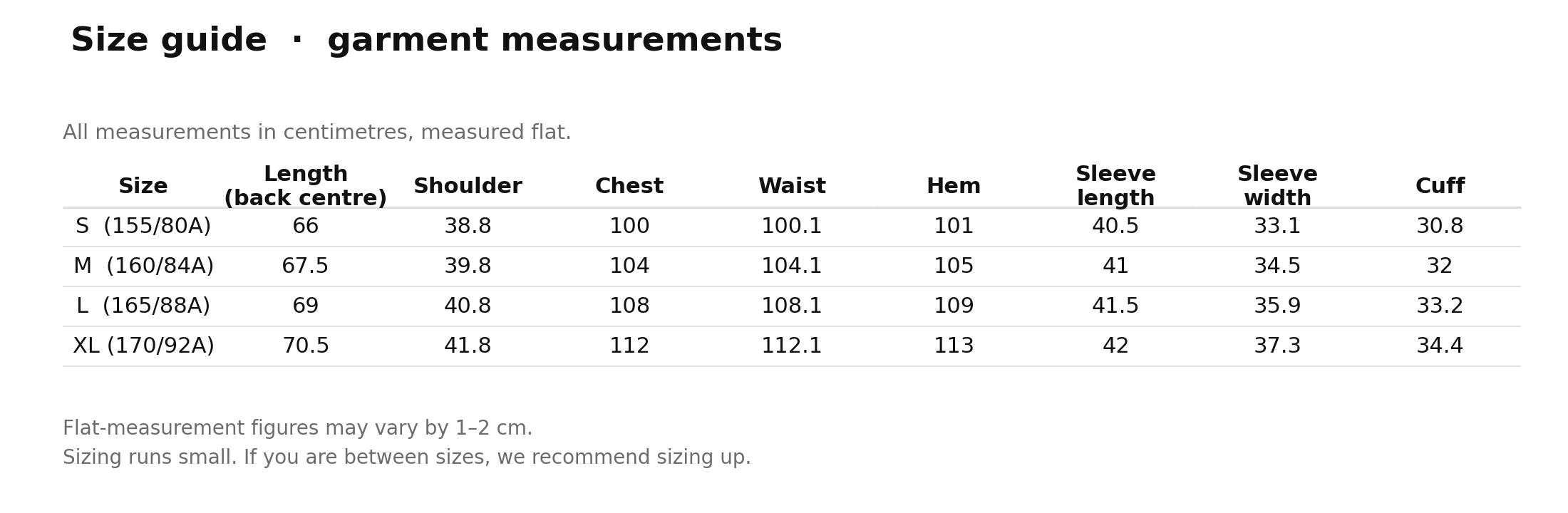Click the Size column header
This screenshot has width=1568, height=513.
click(x=143, y=187)
